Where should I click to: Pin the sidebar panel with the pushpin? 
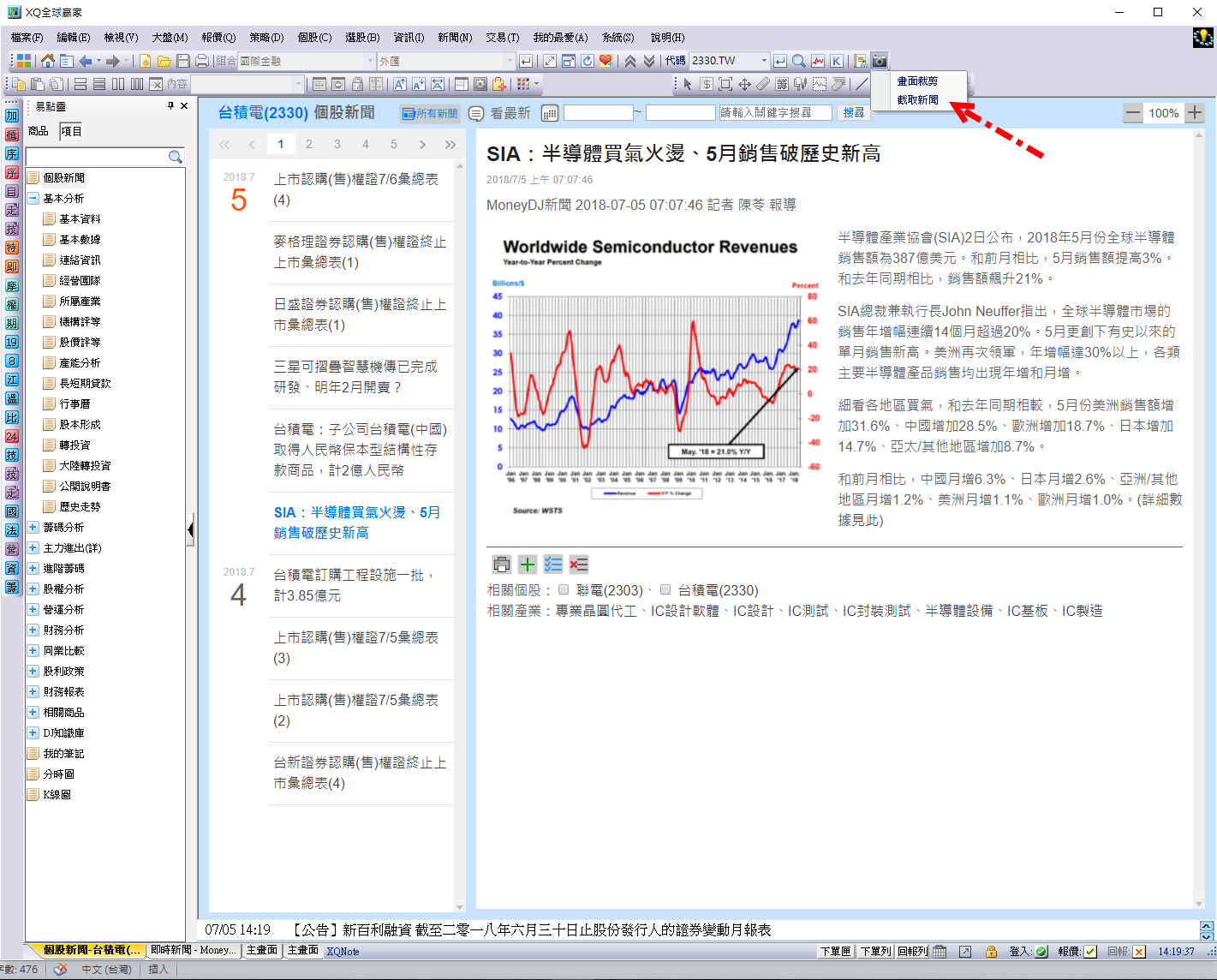[x=170, y=106]
